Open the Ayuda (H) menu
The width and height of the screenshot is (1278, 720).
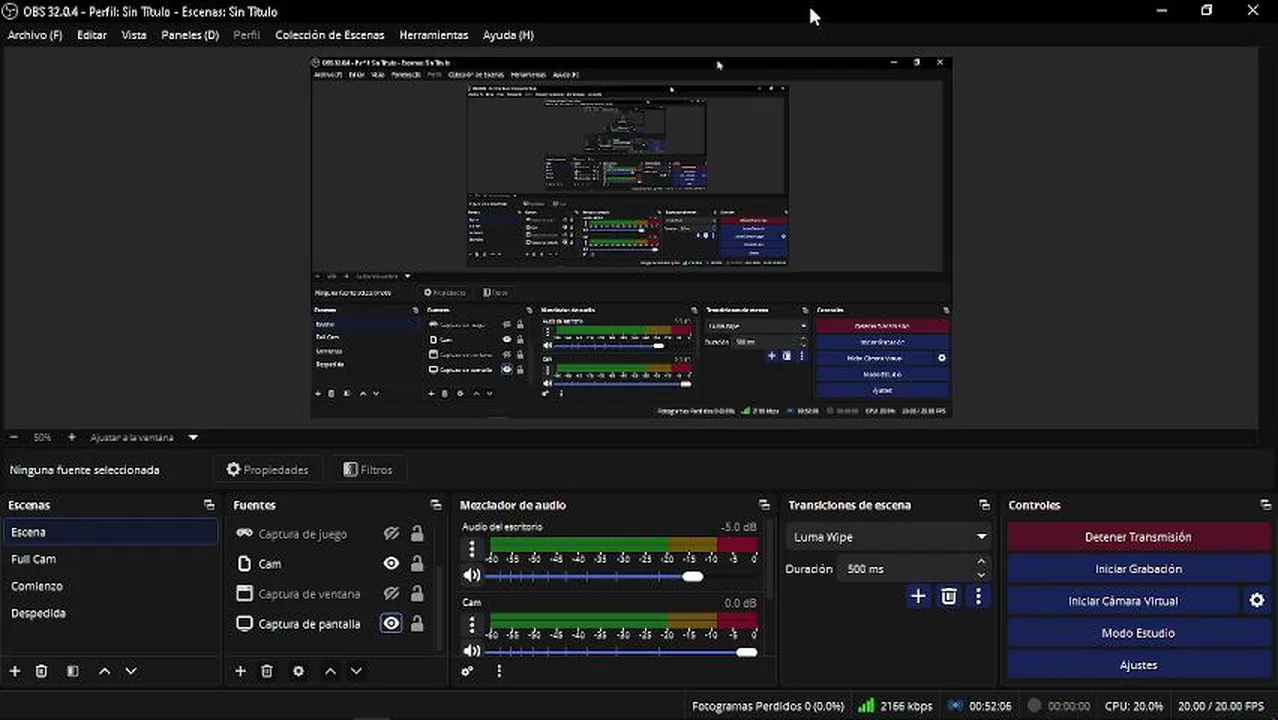pyautogui.click(x=508, y=35)
